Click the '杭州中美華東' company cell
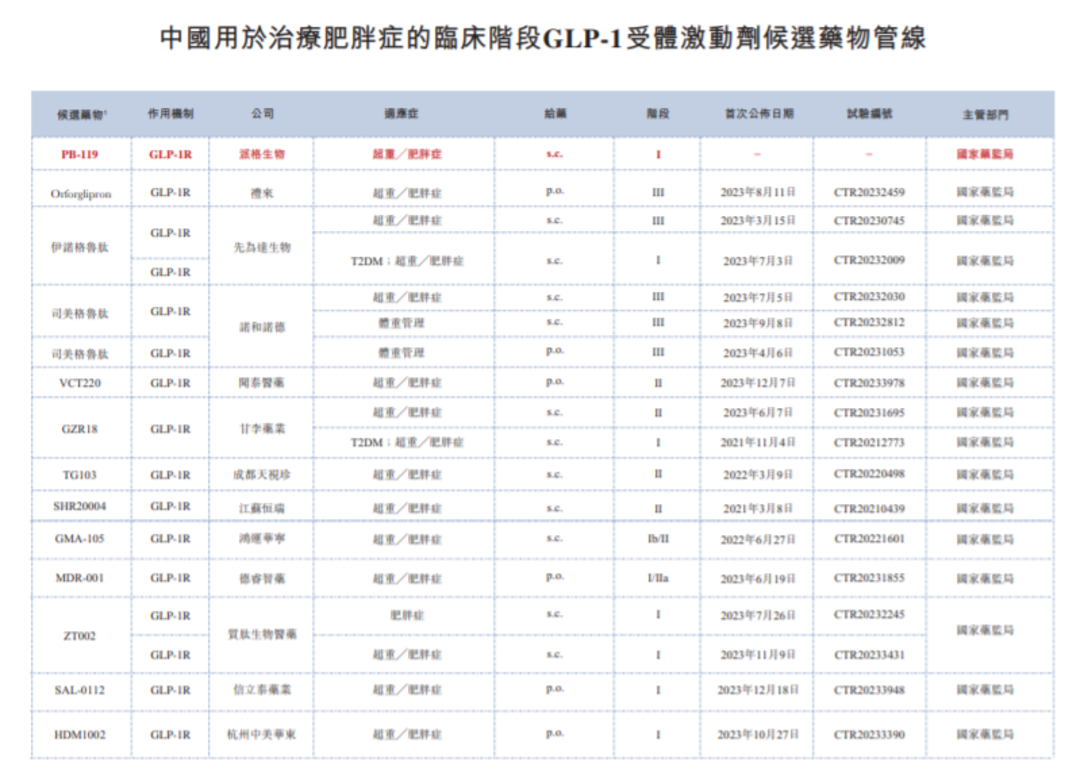Image resolution: width=1080 pixels, height=776 pixels. (x=262, y=735)
